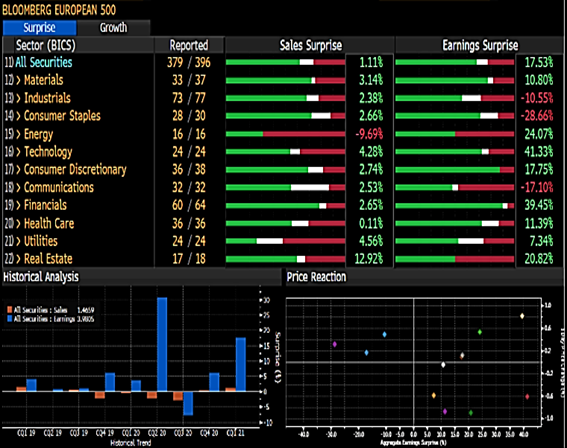Image resolution: width=567 pixels, height=448 pixels.
Task: Select the Communications earnings surprise -17.10%
Action: click(x=537, y=187)
